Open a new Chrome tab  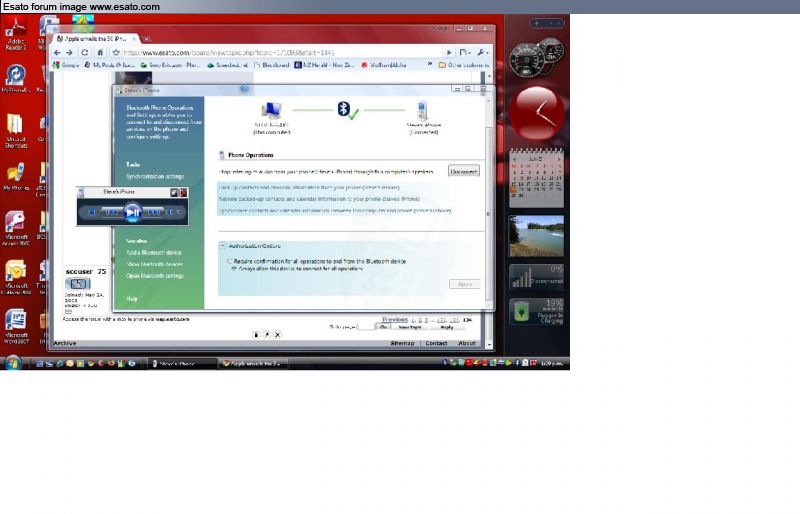[146, 39]
